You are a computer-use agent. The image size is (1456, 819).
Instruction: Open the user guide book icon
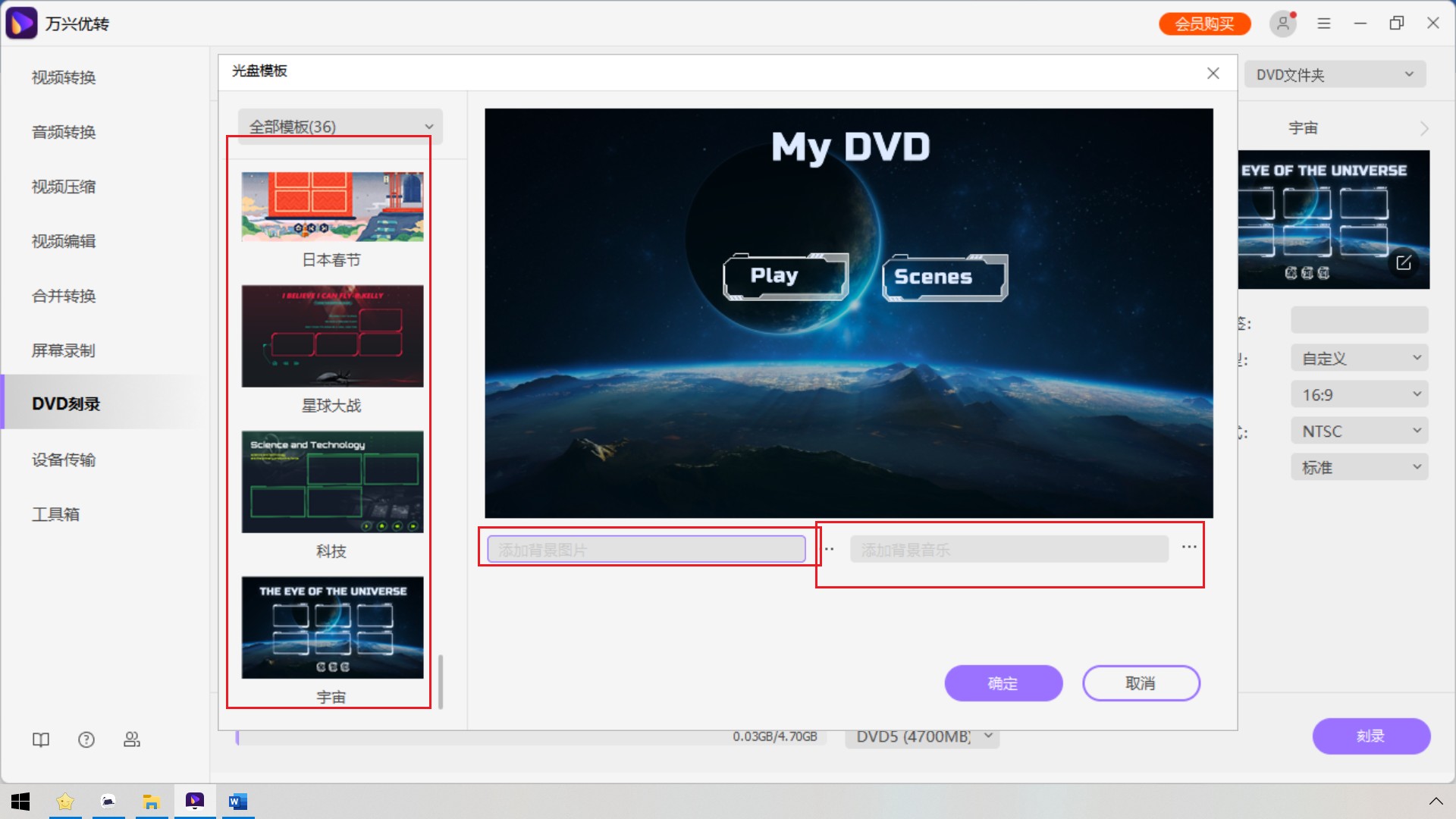pos(41,739)
